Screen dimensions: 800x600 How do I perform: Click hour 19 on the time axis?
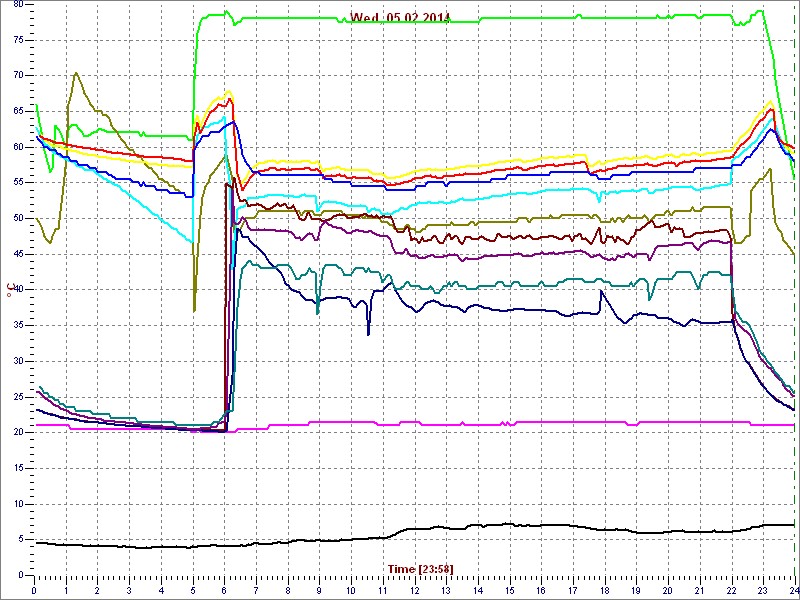637,590
